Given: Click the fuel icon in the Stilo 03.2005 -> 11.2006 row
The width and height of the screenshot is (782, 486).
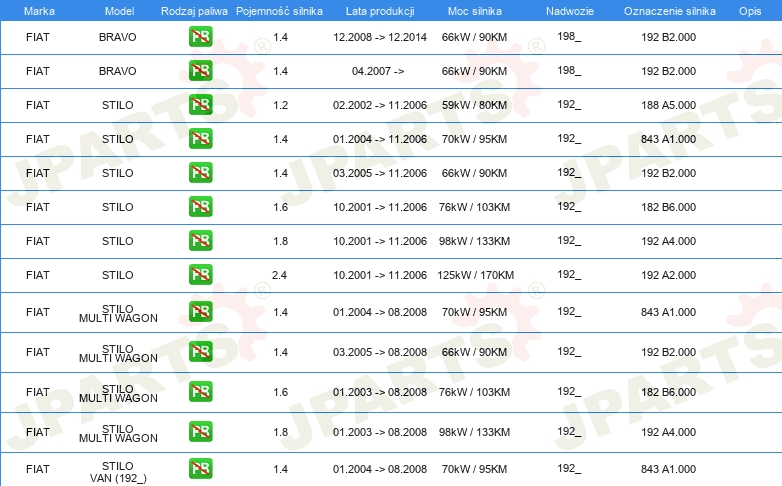Looking at the screenshot, I should point(200,172).
